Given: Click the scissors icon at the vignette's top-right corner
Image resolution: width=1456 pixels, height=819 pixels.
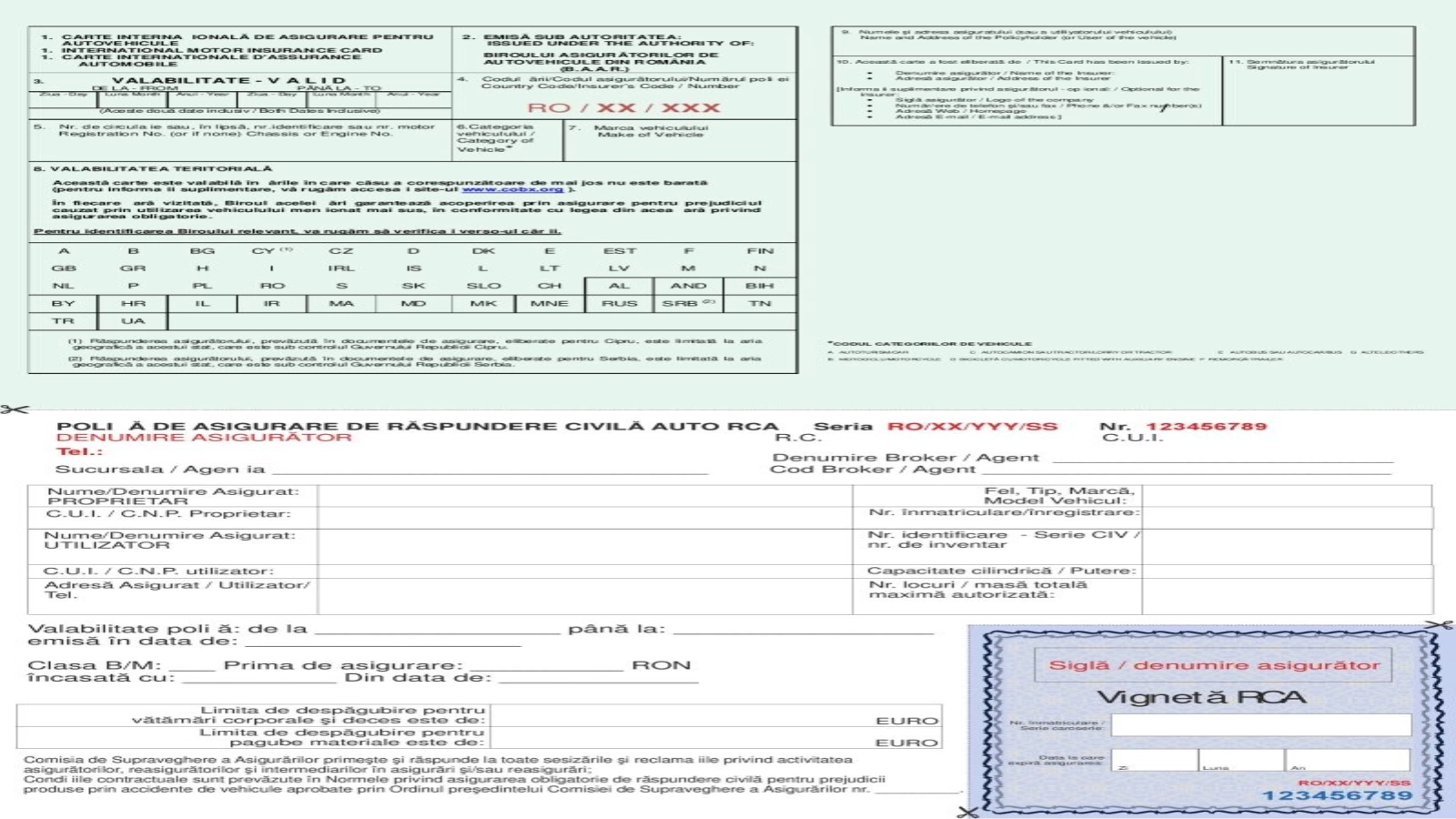Looking at the screenshot, I should (1440, 625).
